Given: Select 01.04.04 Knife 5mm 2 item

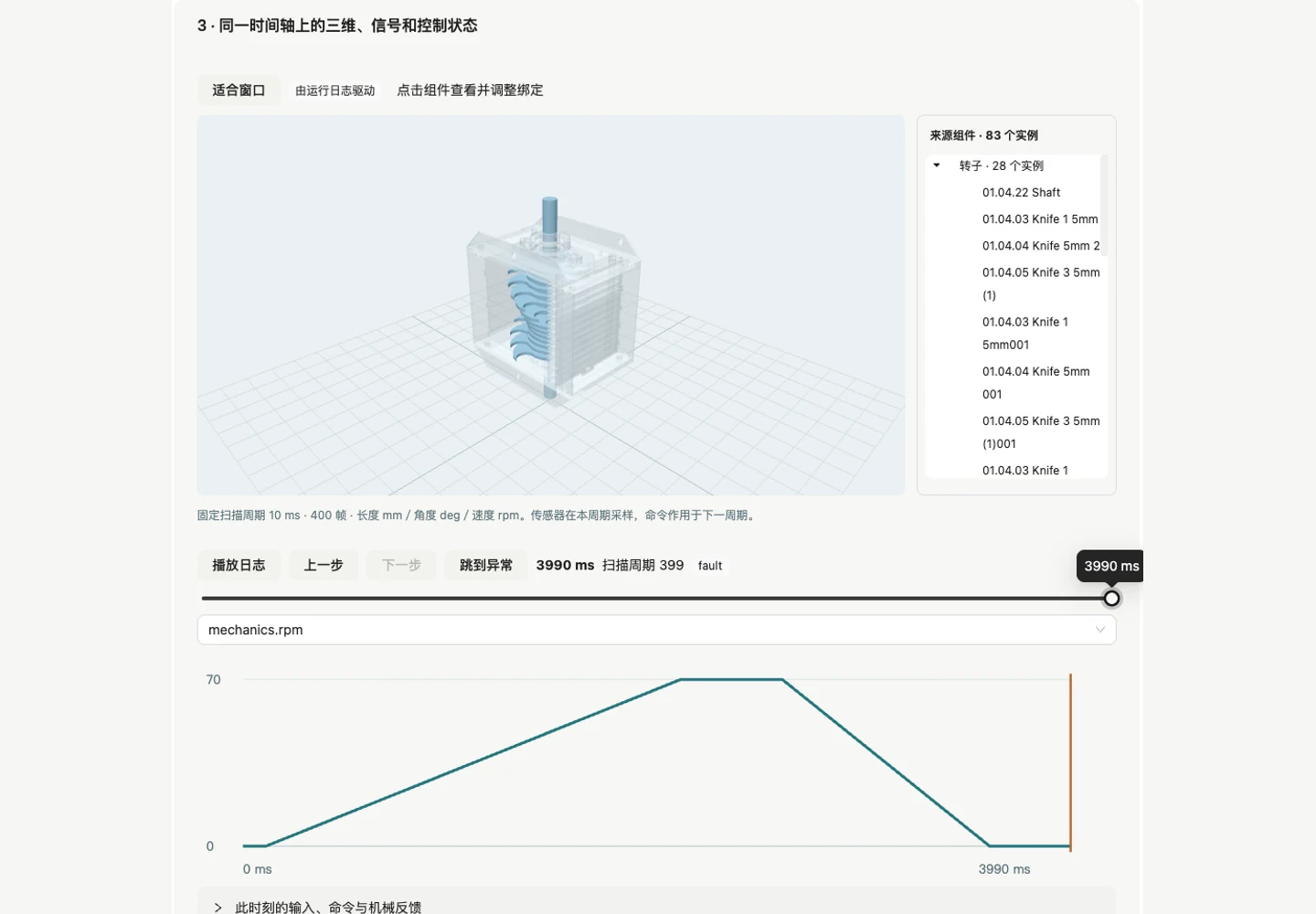Looking at the screenshot, I should [x=1041, y=246].
